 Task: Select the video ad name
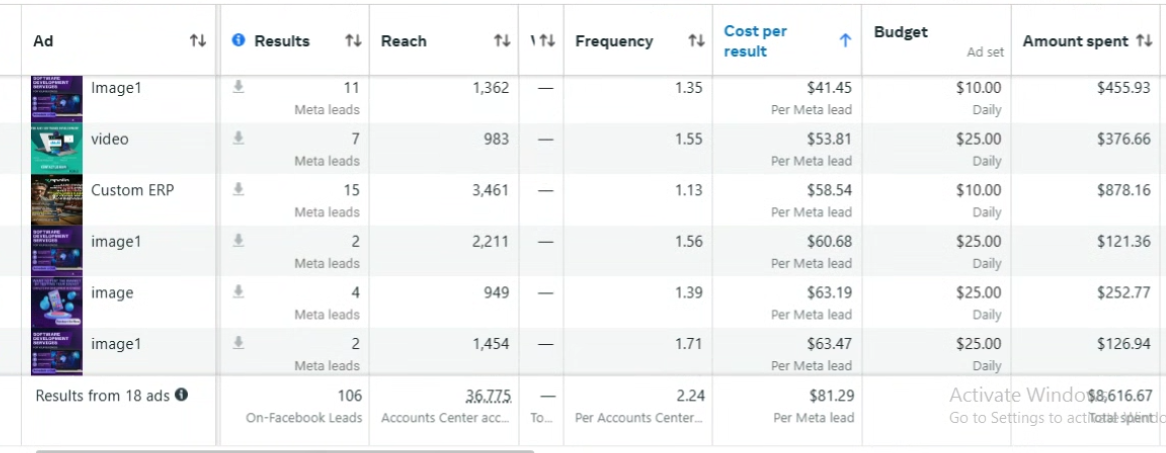(x=110, y=139)
